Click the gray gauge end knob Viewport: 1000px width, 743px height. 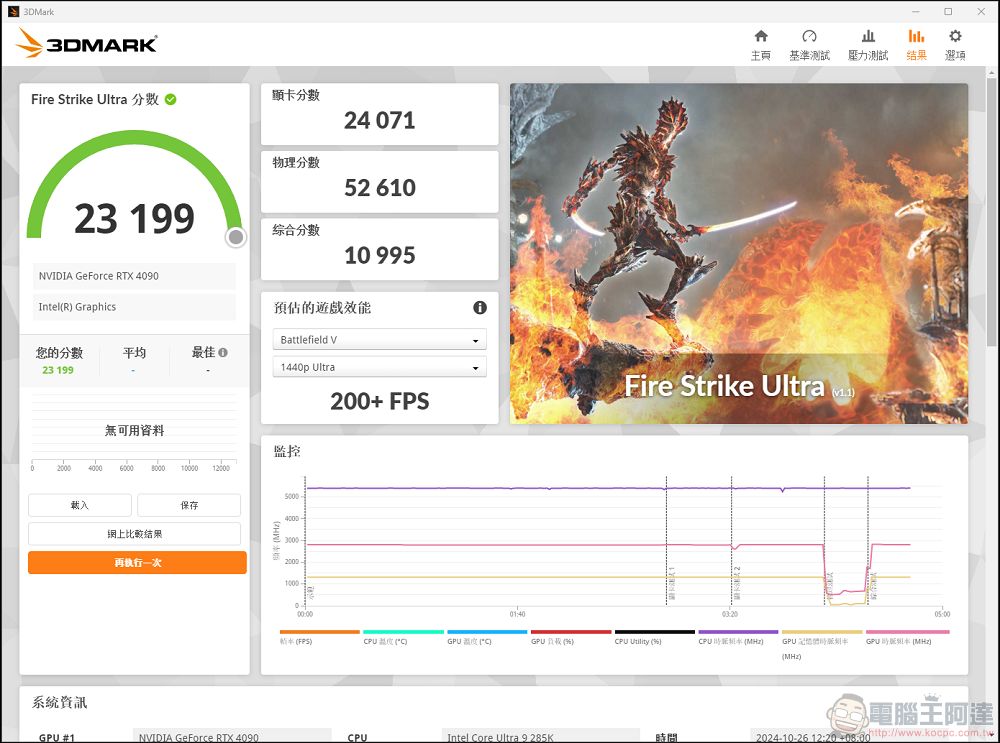[236, 237]
